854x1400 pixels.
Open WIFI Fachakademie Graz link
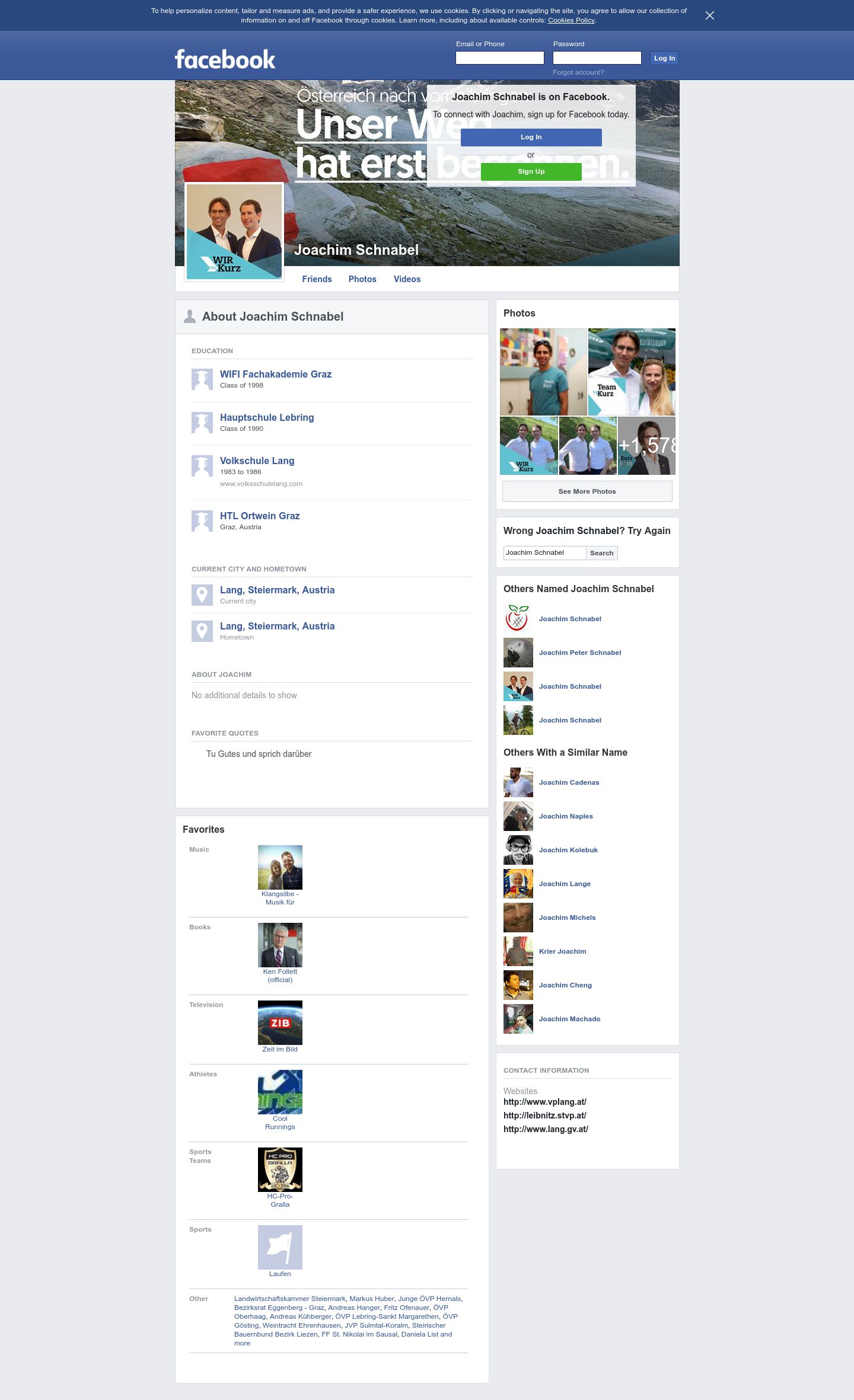pos(276,374)
